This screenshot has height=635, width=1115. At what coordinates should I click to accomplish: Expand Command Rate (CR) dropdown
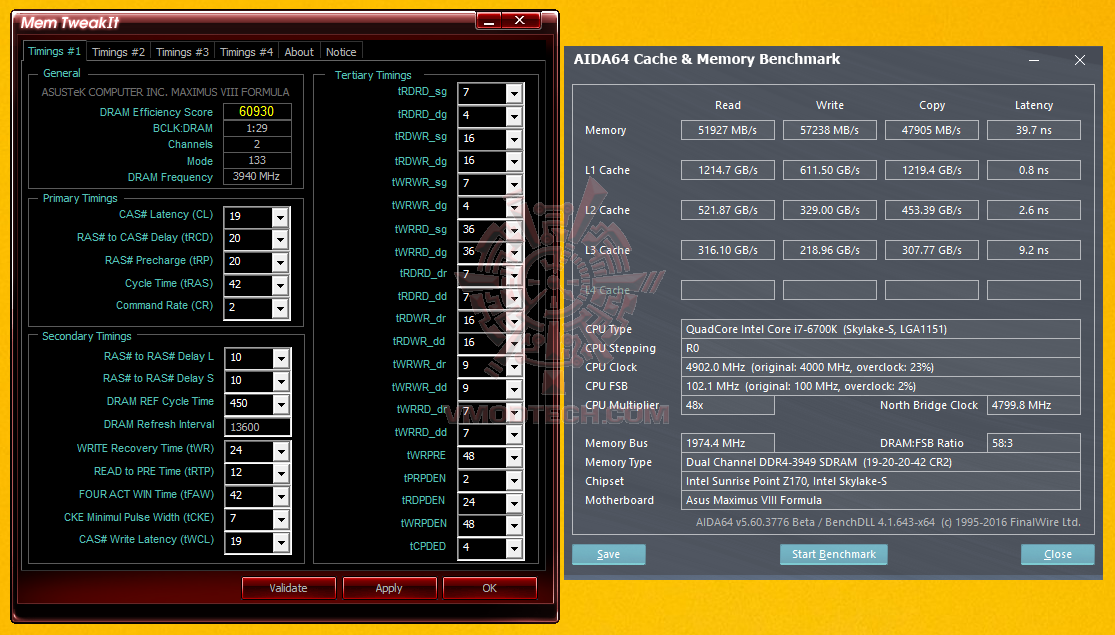(280, 307)
